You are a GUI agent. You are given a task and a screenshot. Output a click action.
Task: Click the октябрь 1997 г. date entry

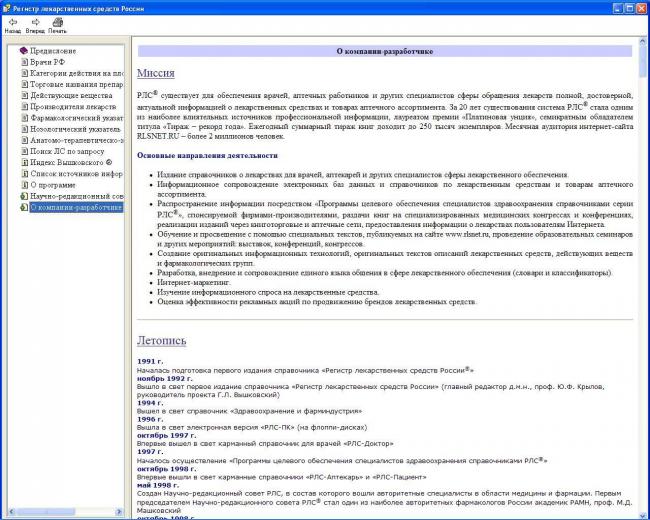[167, 435]
